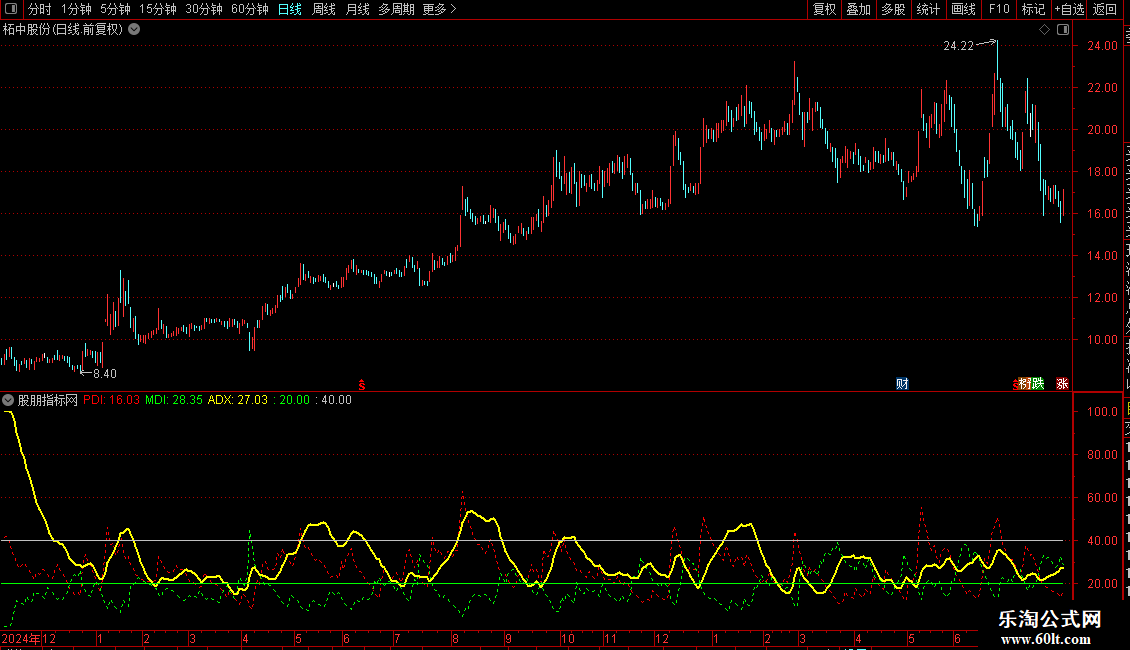Expand 更多 periods menu
1130x650 pixels.
tap(439, 9)
